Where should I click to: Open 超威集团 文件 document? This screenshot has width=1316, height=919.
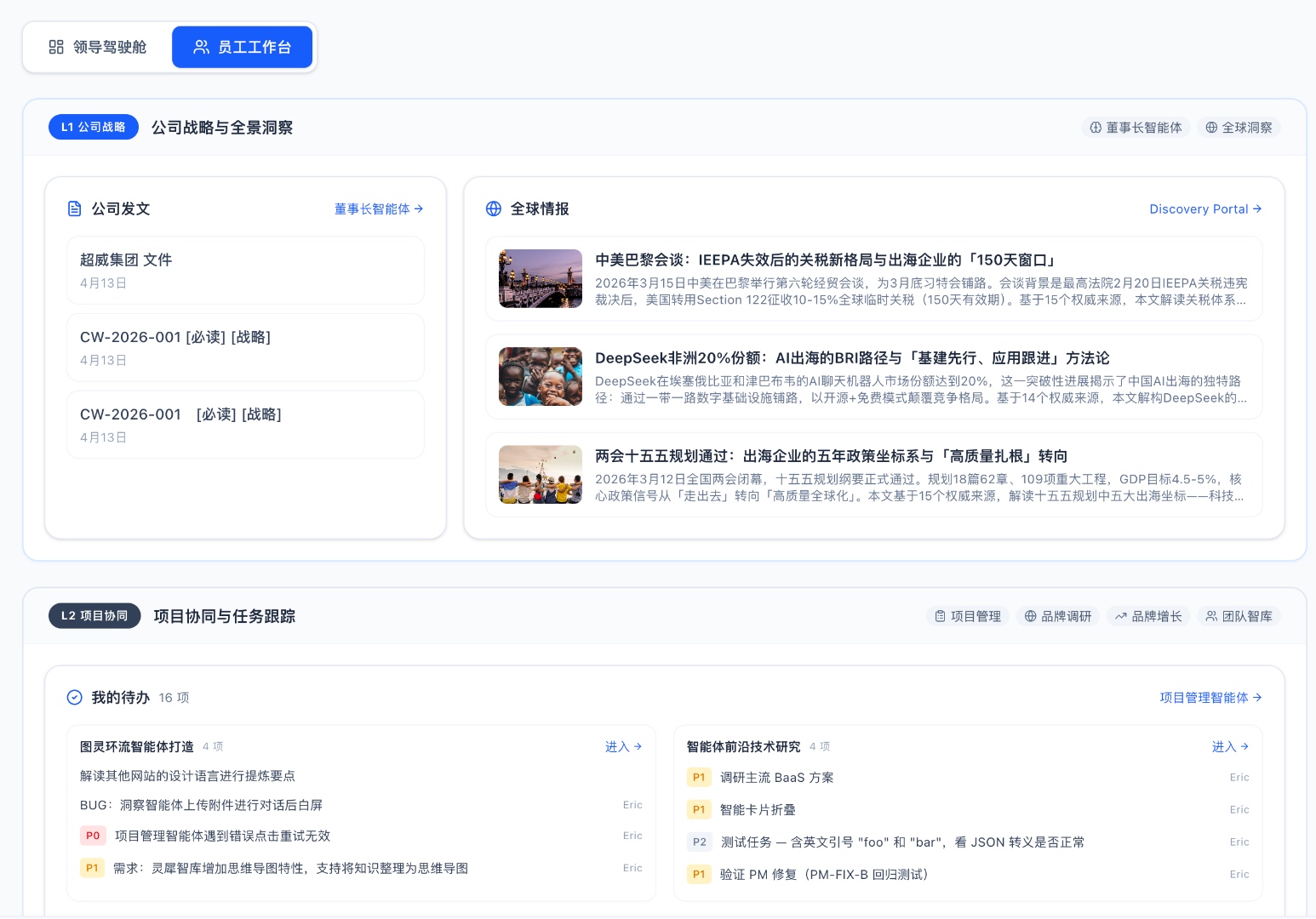pyautogui.click(x=245, y=271)
